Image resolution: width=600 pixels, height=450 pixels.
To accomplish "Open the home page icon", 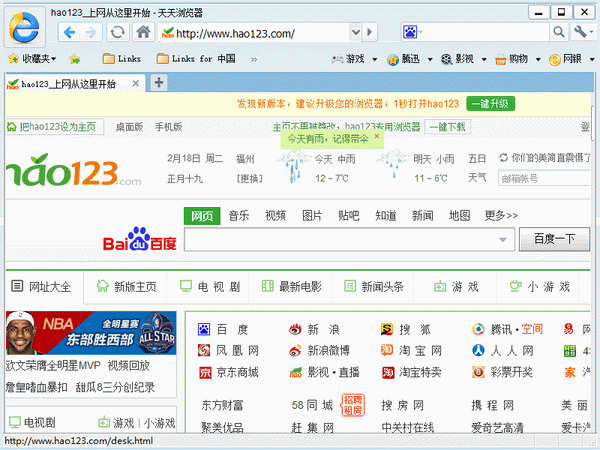I will coord(143,32).
